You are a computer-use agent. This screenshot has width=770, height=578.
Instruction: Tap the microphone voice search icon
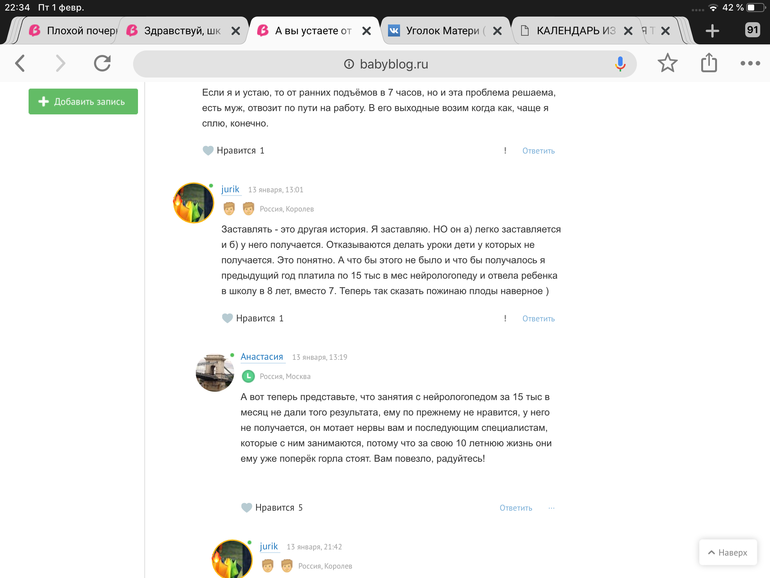(620, 64)
